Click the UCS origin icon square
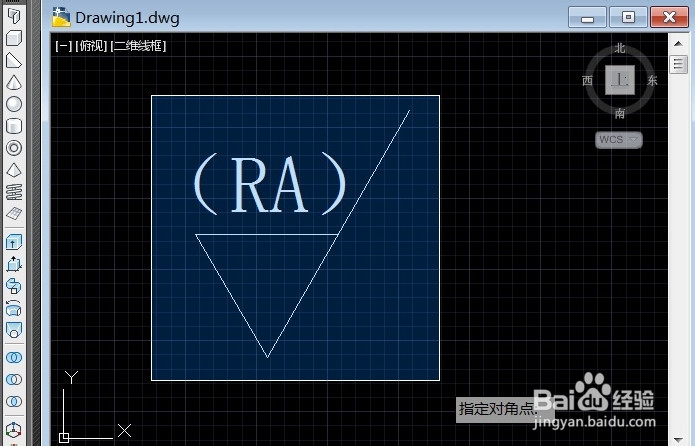The width and height of the screenshot is (695, 446). (64, 438)
